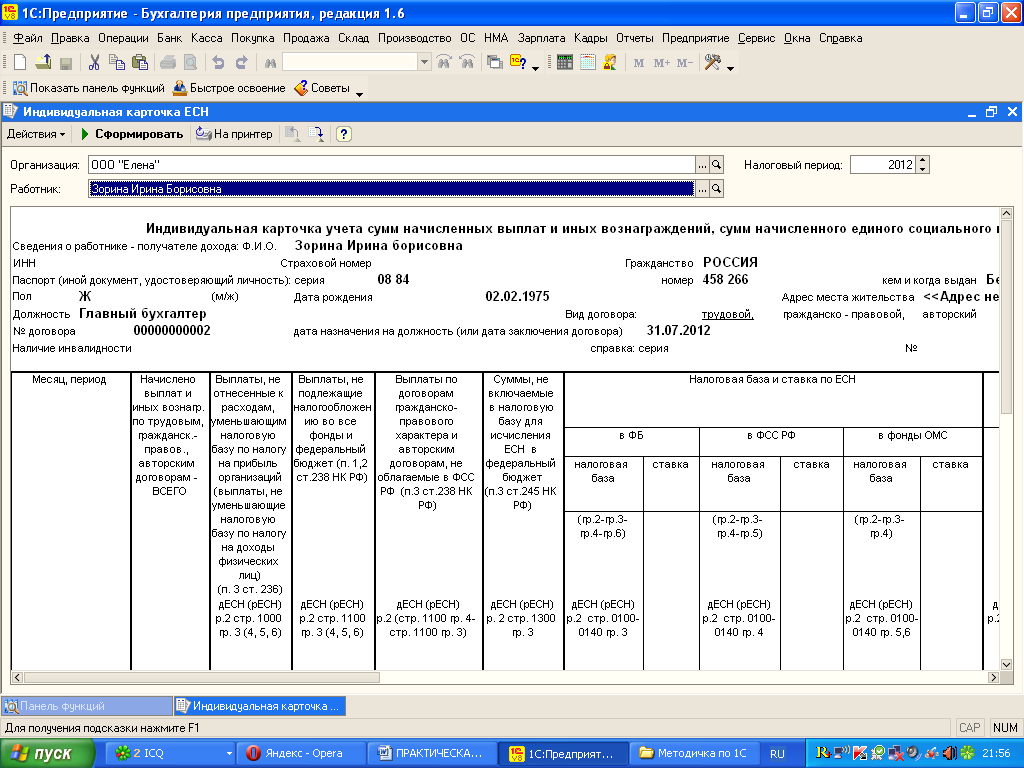Open lookup magnifier of Организация field
Image resolution: width=1024 pixels, height=768 pixels.
pos(716,165)
